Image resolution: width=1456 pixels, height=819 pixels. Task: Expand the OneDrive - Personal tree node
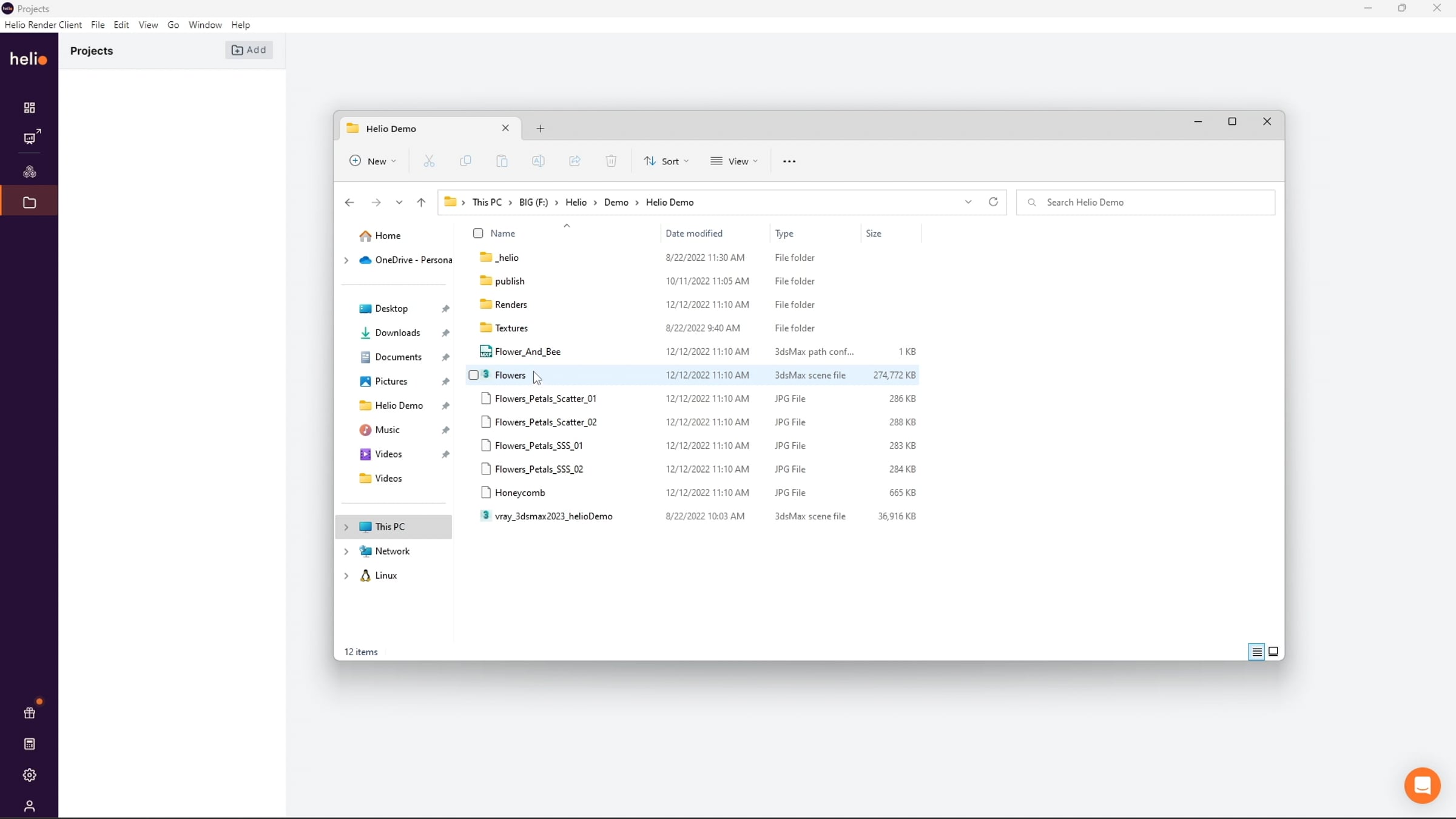(346, 260)
